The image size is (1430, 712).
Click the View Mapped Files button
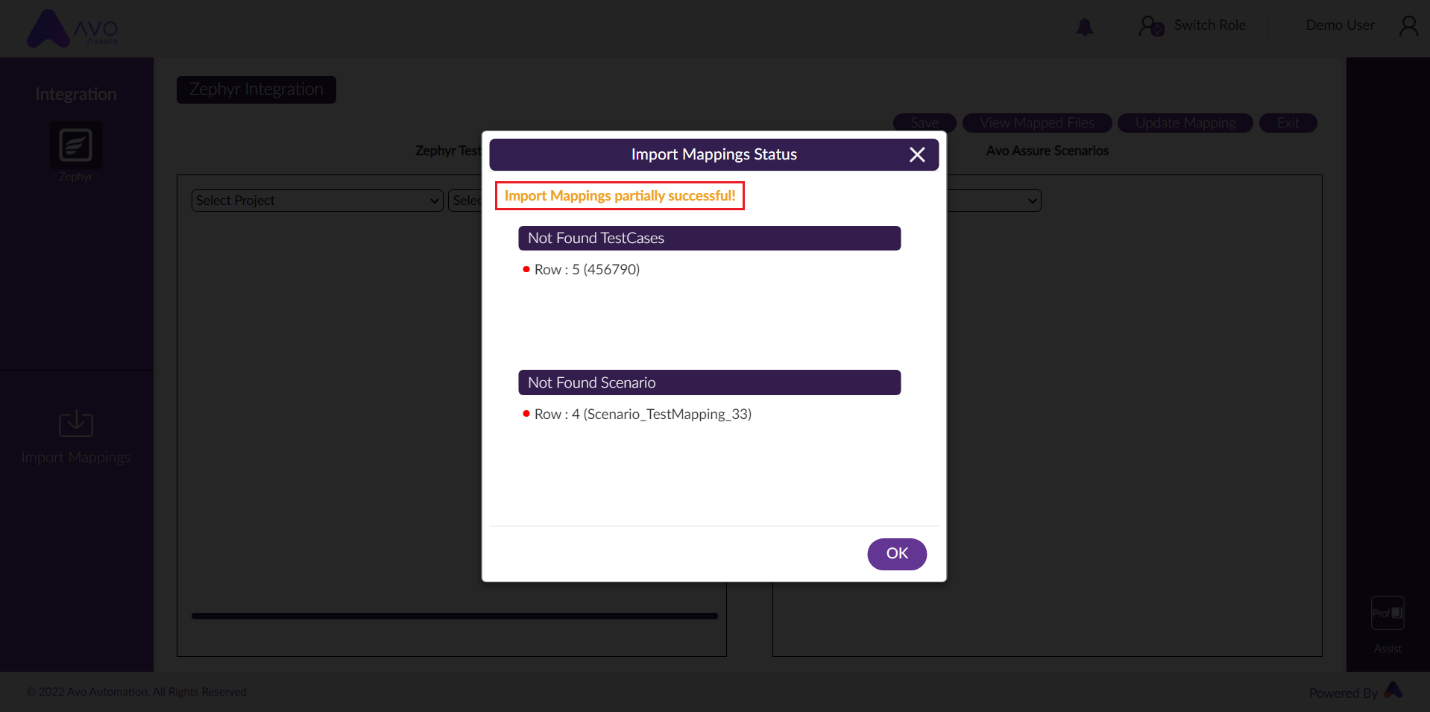(1037, 123)
